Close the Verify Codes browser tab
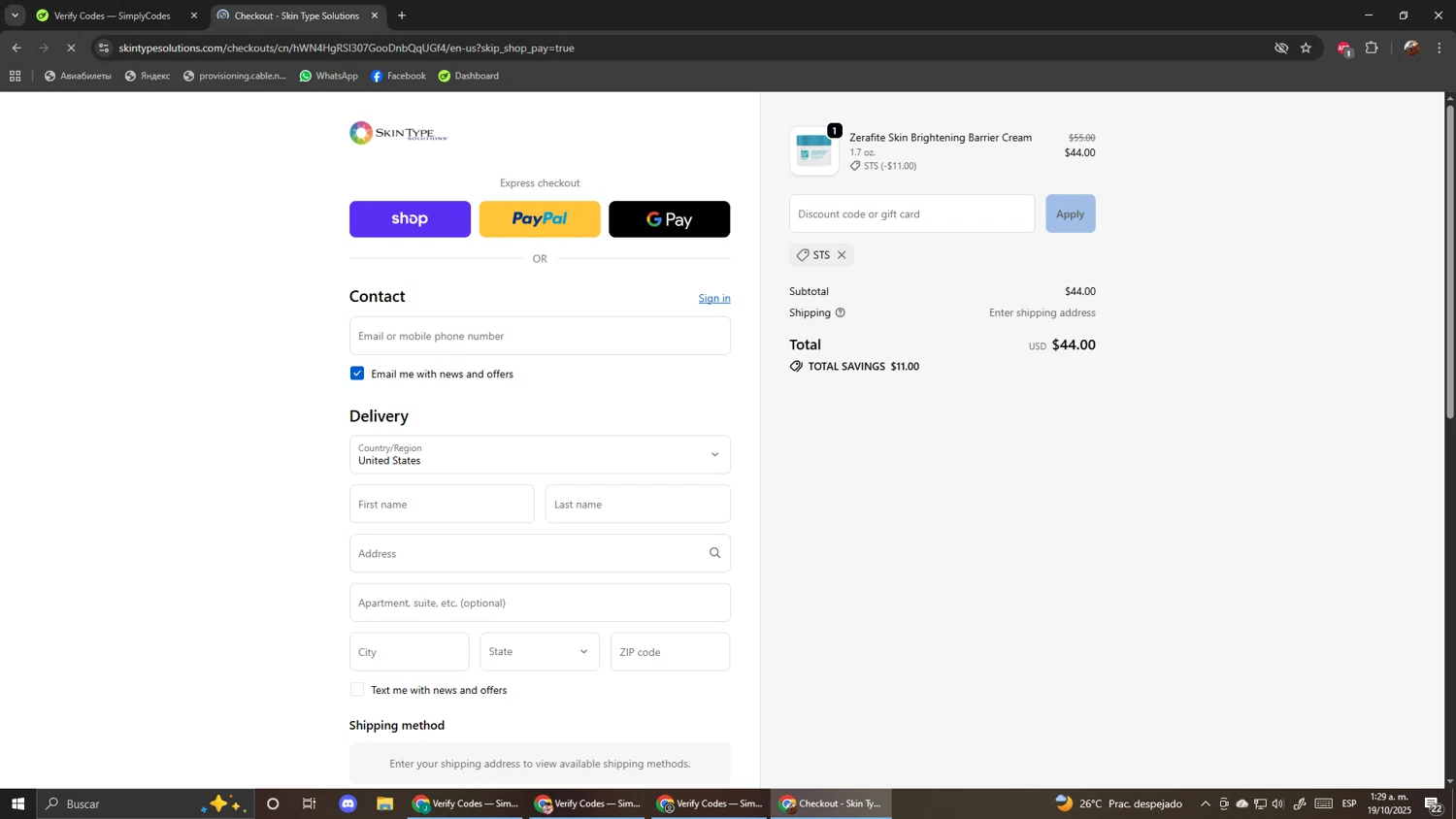Image resolution: width=1456 pixels, height=819 pixels. (x=194, y=16)
